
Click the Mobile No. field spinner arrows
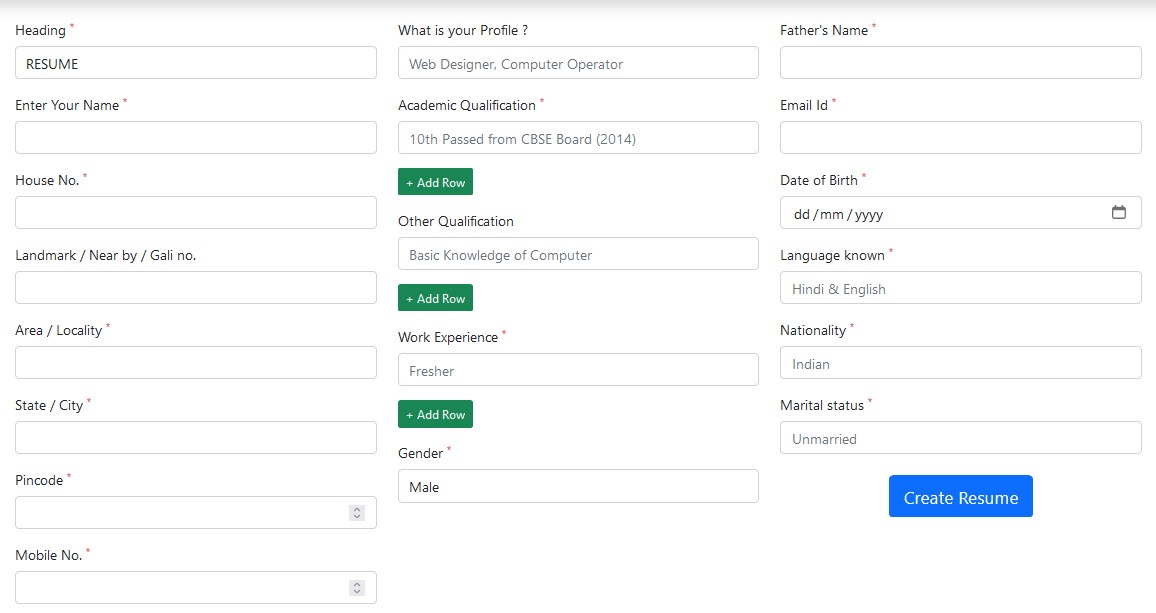click(x=357, y=588)
